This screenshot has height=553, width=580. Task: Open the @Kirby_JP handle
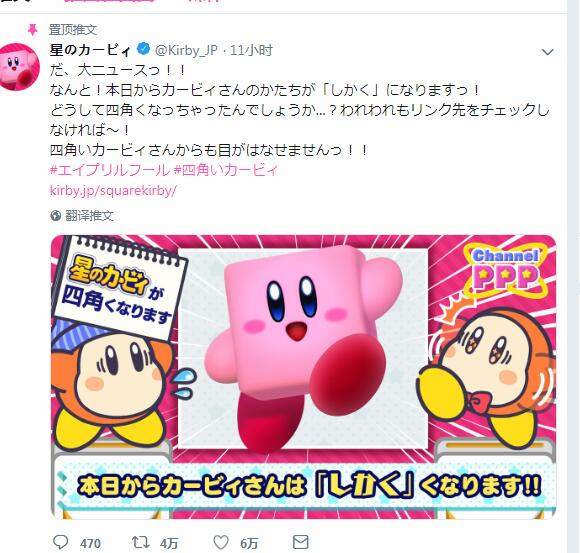[186, 50]
